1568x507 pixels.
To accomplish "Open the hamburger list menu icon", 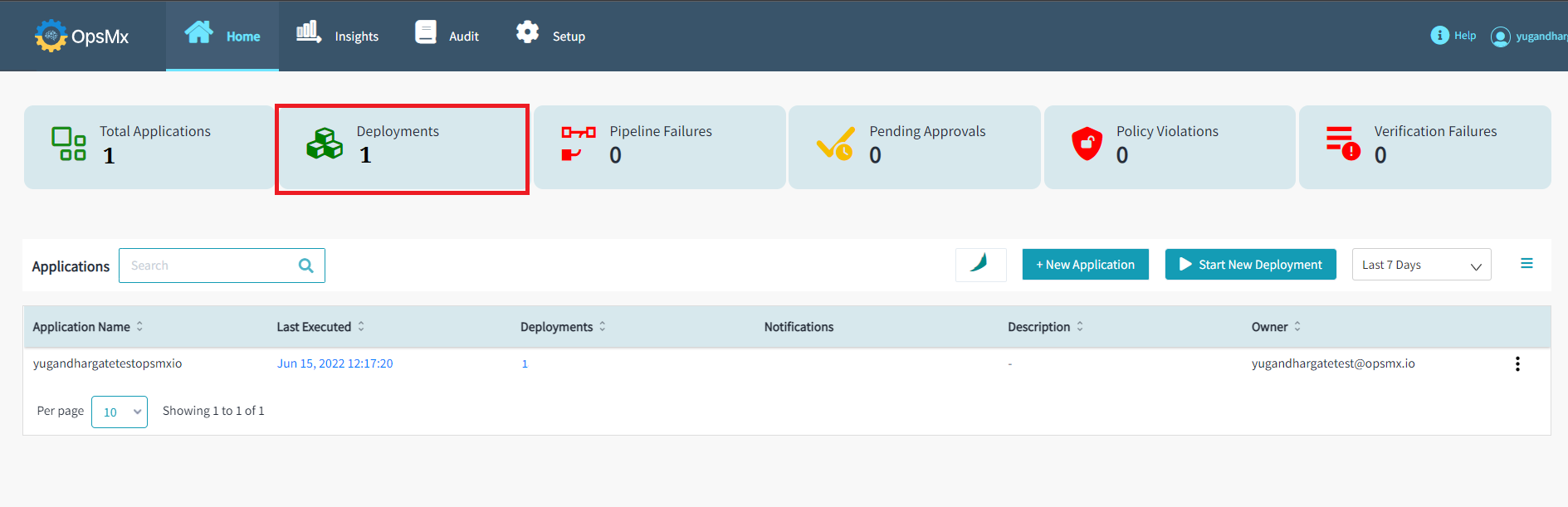I will click(1526, 264).
